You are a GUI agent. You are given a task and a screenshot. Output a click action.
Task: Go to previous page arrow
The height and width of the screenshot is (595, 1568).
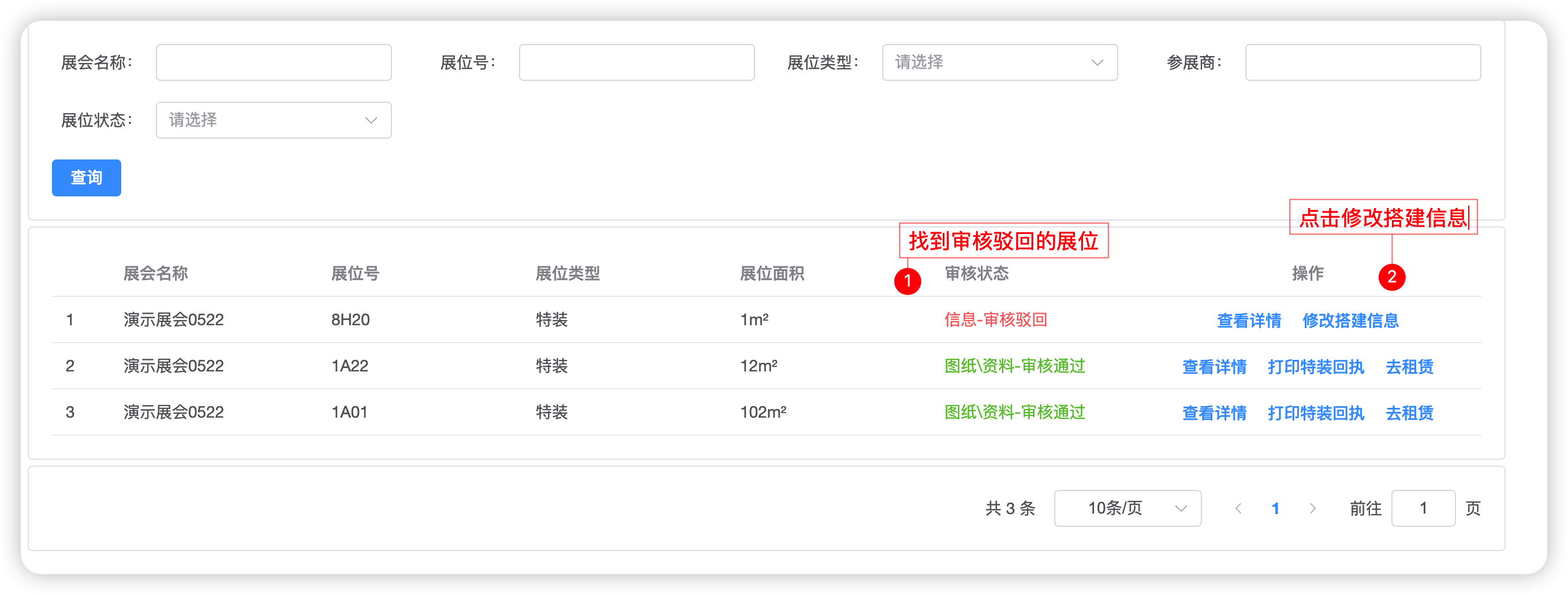[x=1238, y=508]
